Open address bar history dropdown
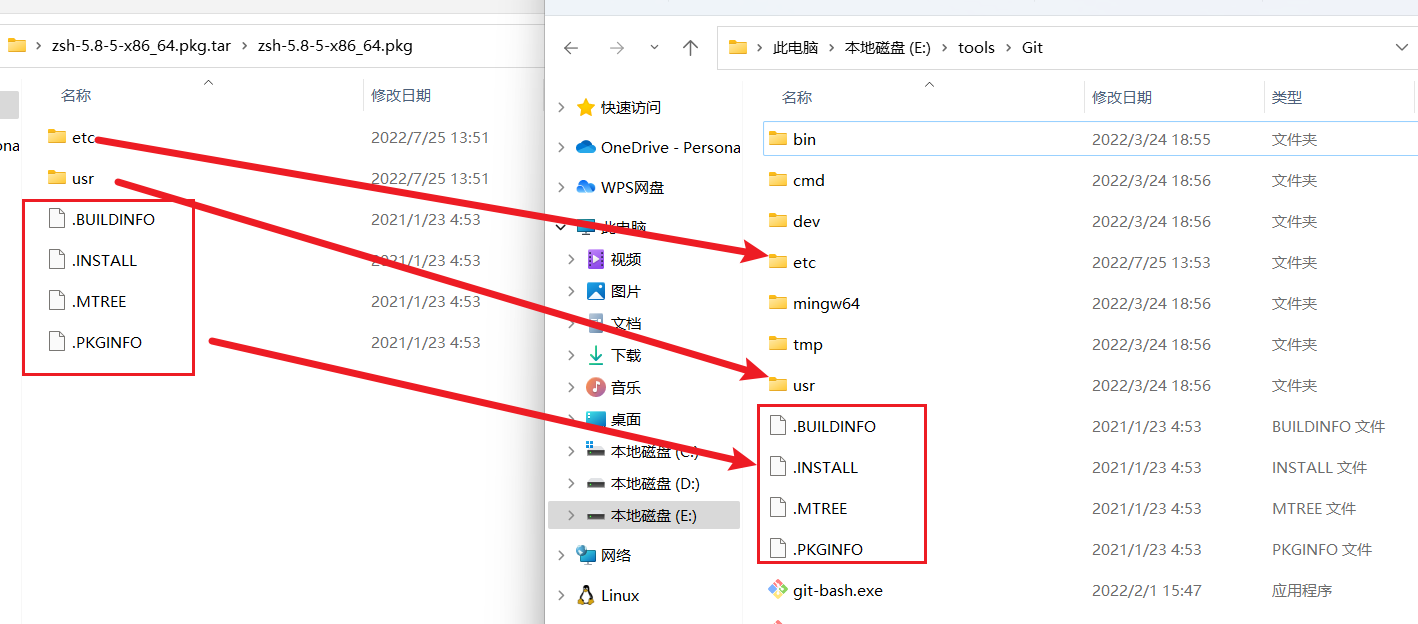This screenshot has height=624, width=1418. pos(1400,47)
